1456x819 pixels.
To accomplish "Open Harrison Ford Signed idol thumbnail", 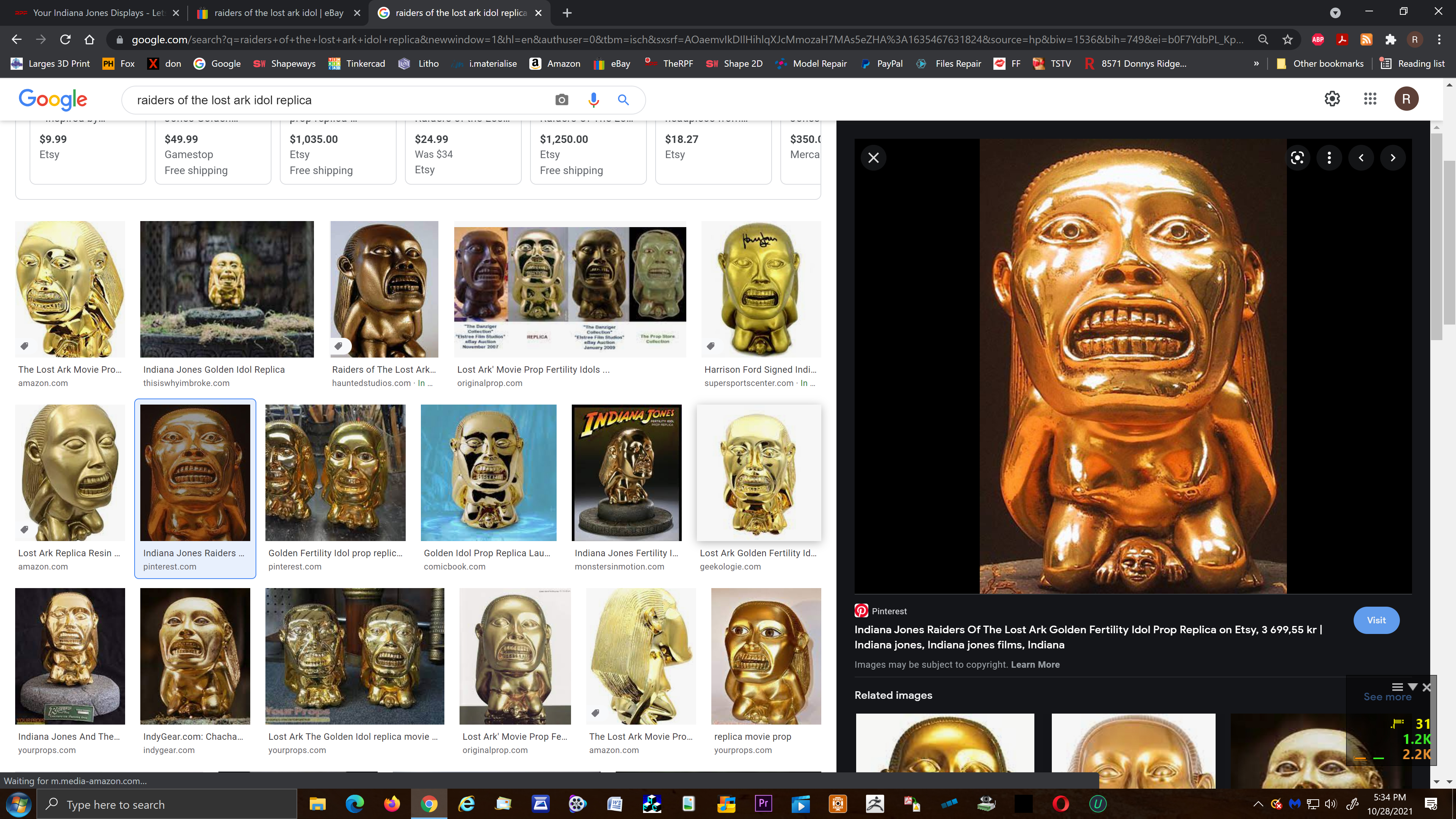I will [x=761, y=289].
